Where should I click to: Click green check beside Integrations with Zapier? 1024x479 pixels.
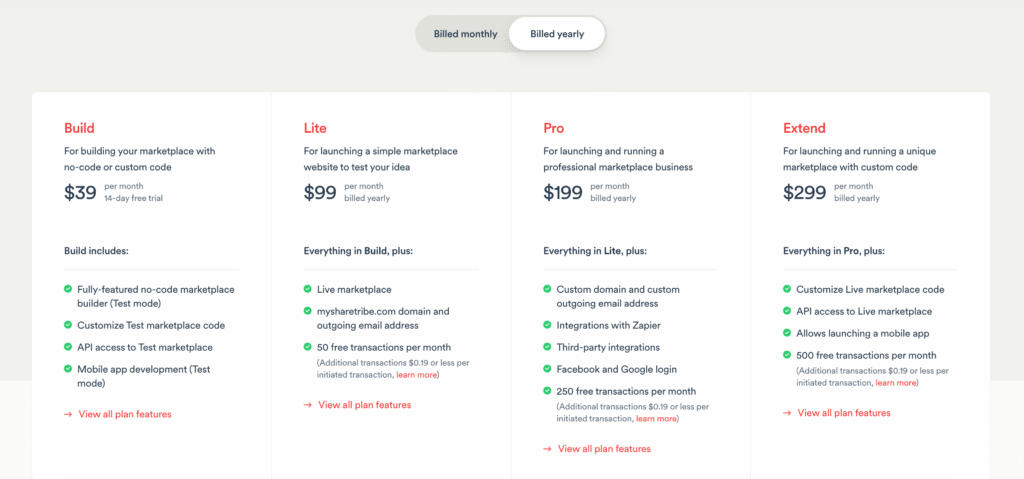(547, 325)
